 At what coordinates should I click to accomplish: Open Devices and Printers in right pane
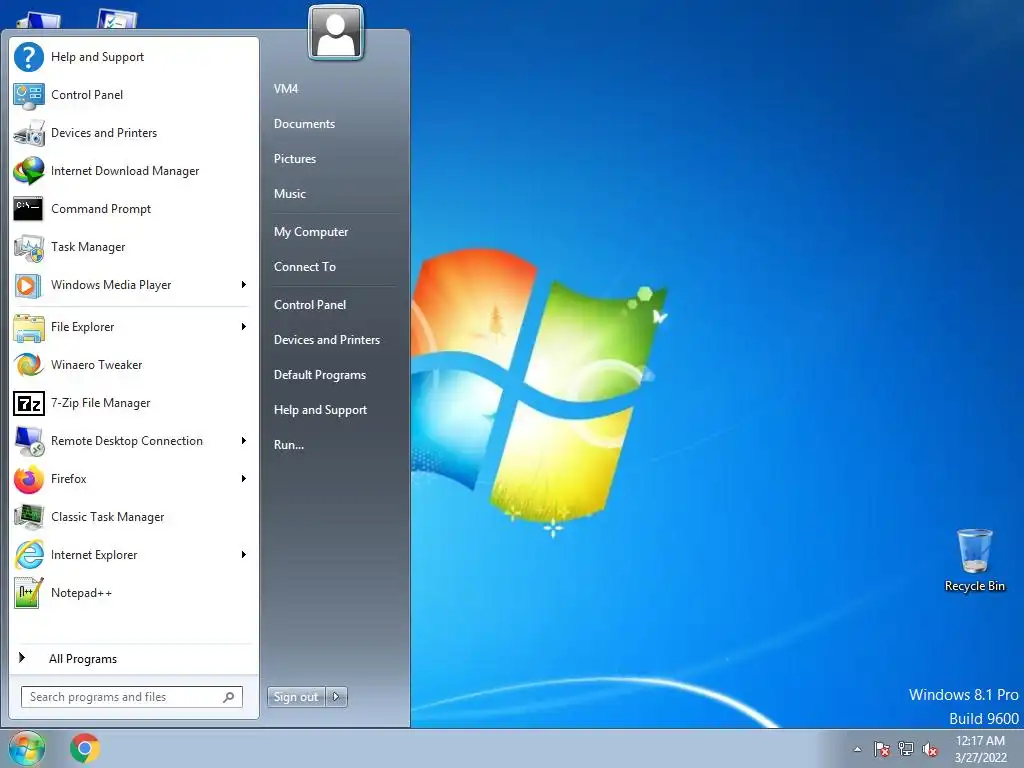[327, 340]
